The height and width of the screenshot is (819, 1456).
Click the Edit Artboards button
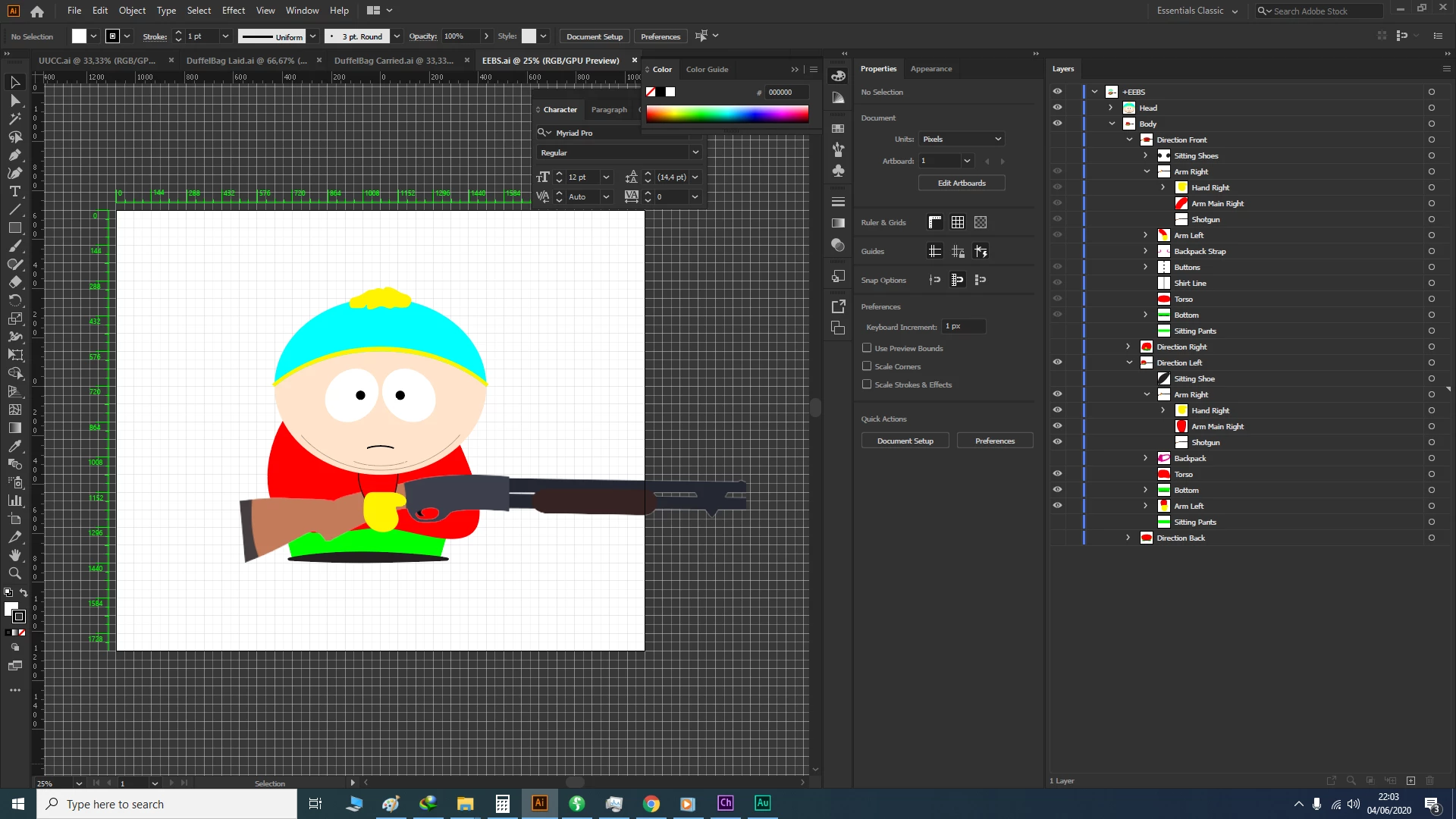pos(962,183)
